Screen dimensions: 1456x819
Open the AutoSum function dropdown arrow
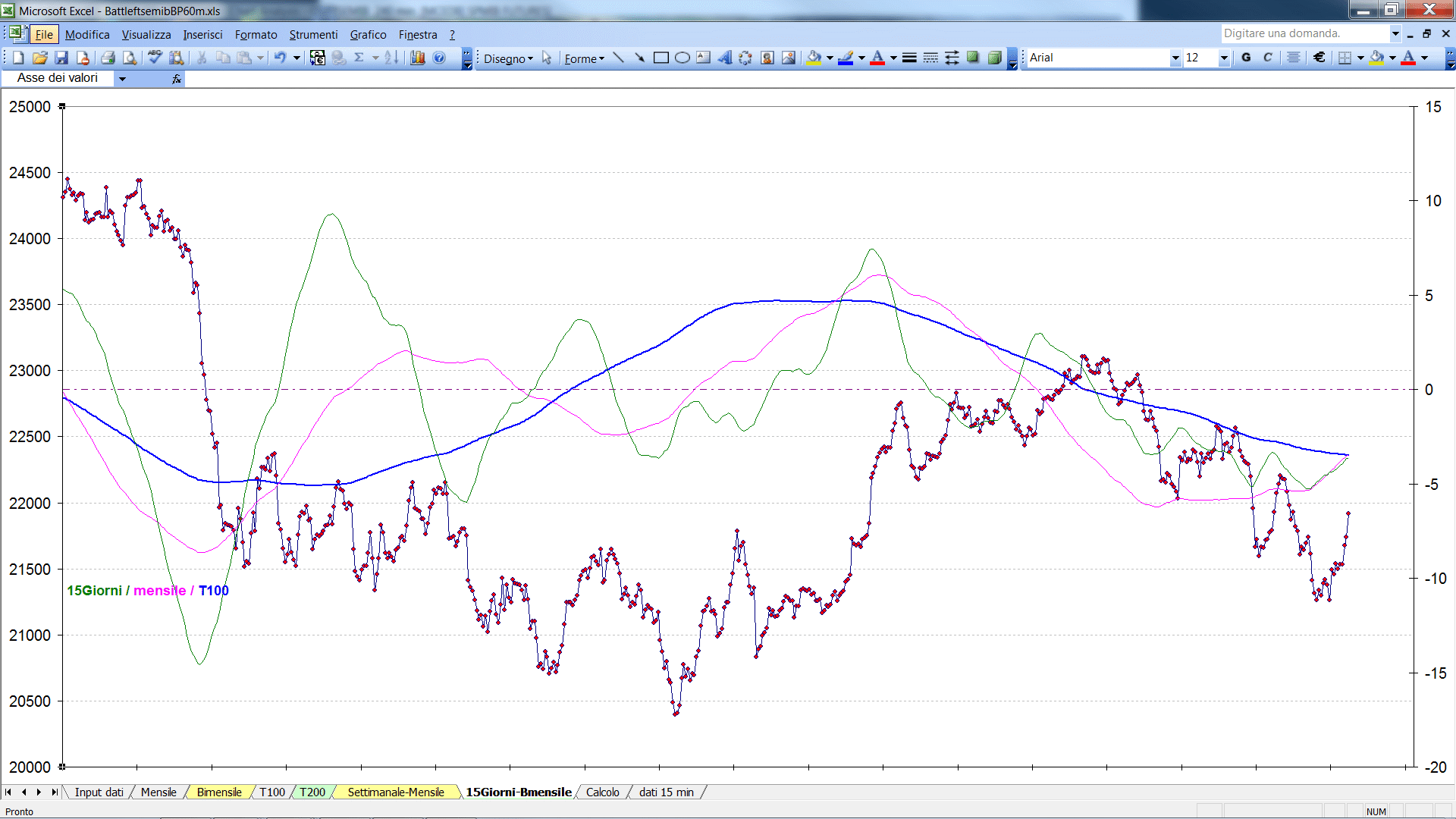(375, 58)
